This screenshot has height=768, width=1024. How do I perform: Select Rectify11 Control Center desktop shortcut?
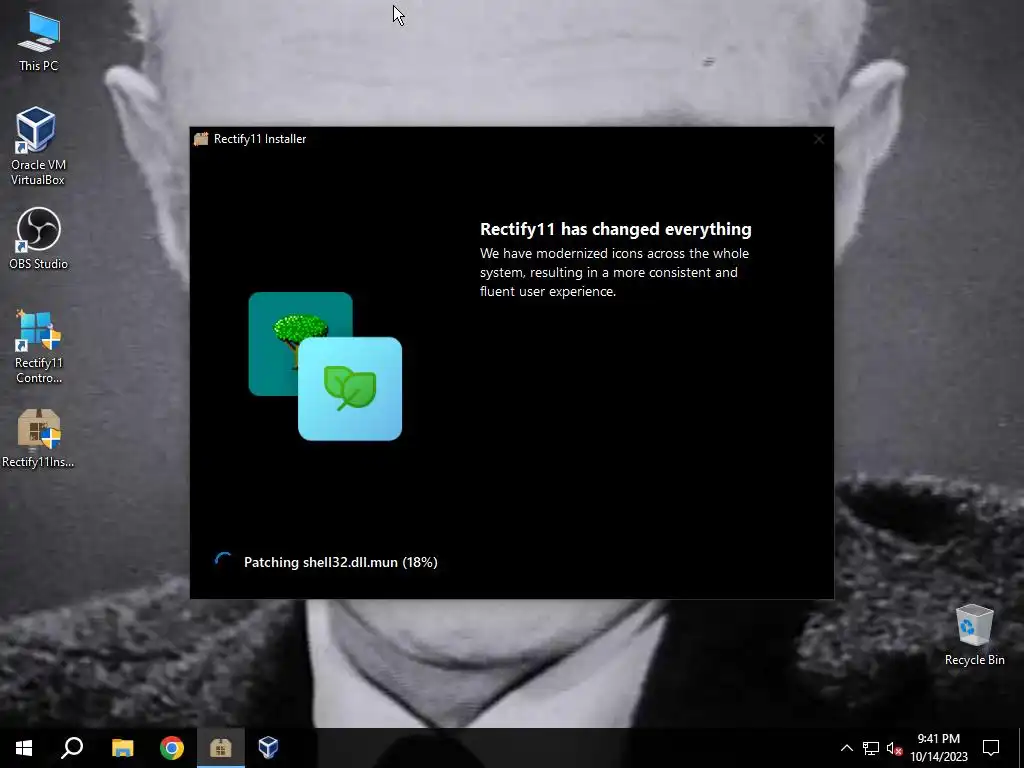tap(38, 346)
